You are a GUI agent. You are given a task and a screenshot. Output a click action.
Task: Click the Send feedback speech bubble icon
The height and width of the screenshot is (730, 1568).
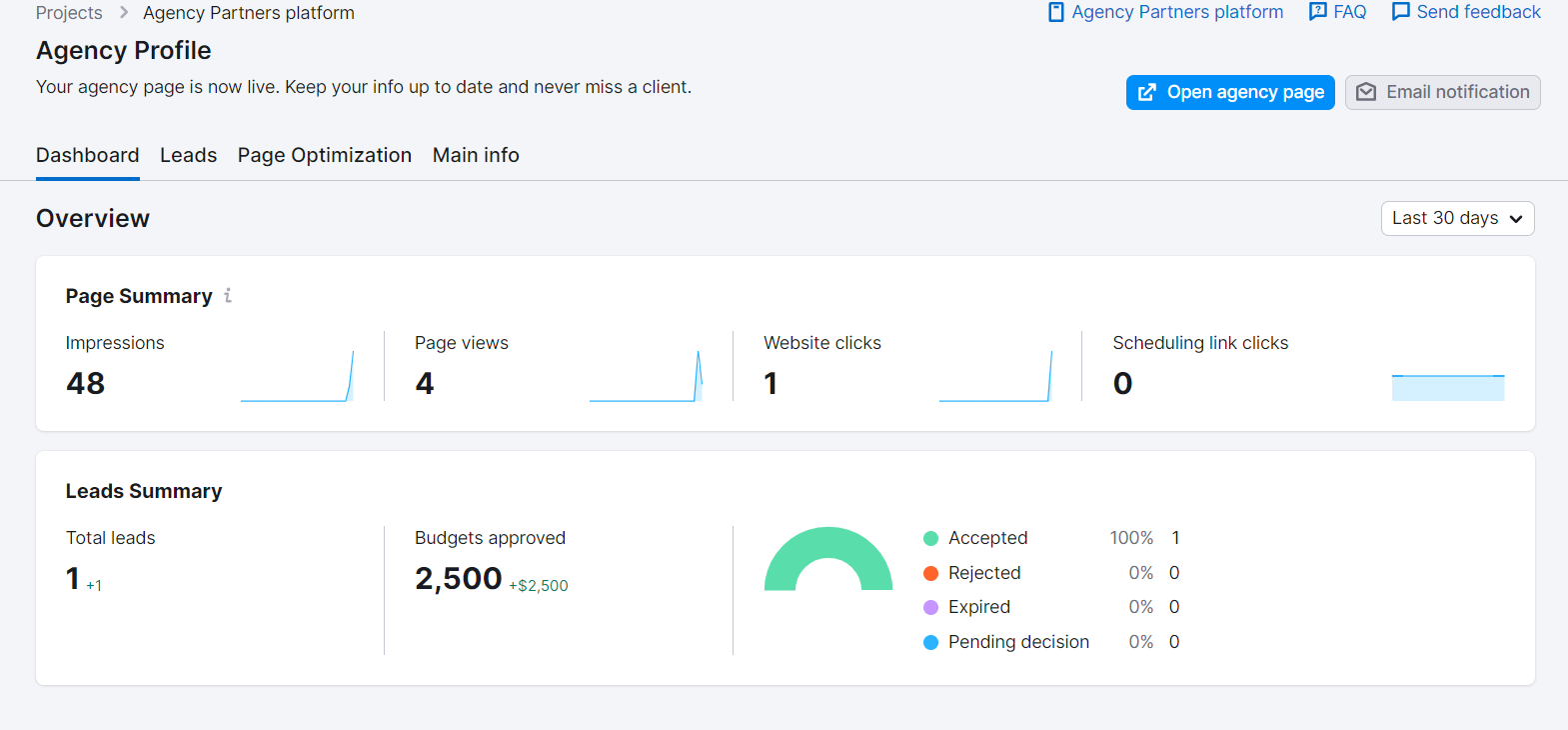pos(1400,12)
